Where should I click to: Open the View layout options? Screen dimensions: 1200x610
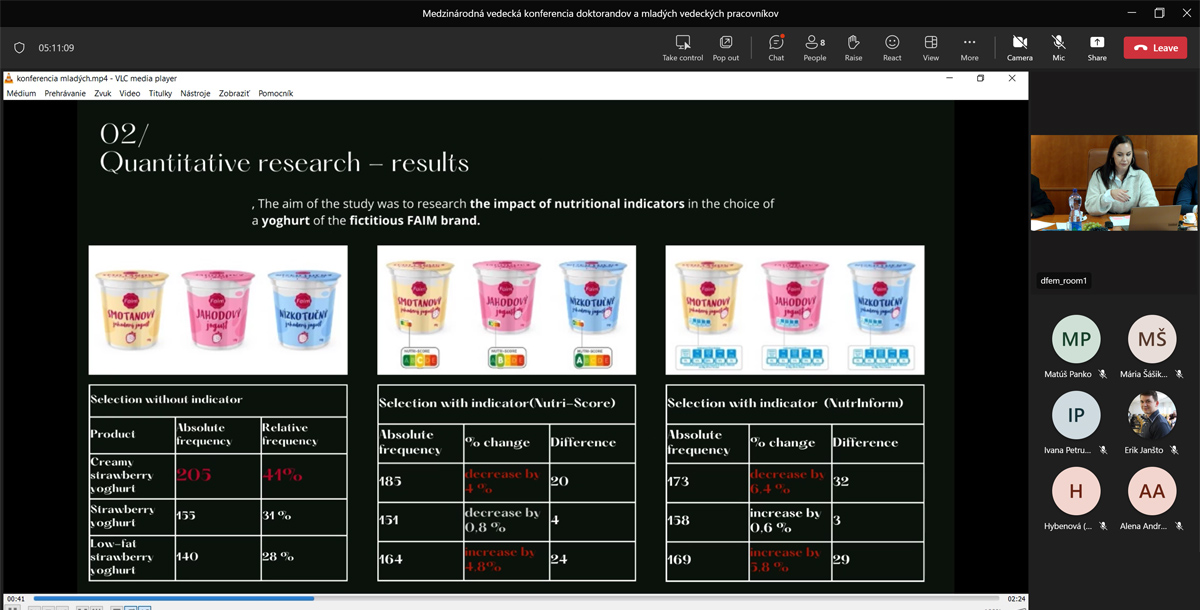point(931,47)
